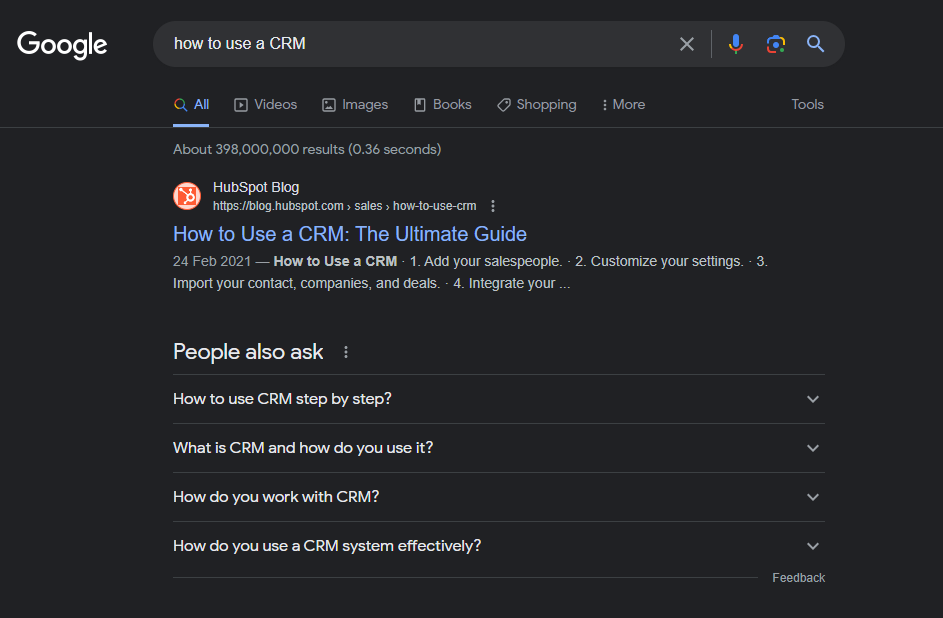
Task: Open Google Lens image search
Action: 776,44
